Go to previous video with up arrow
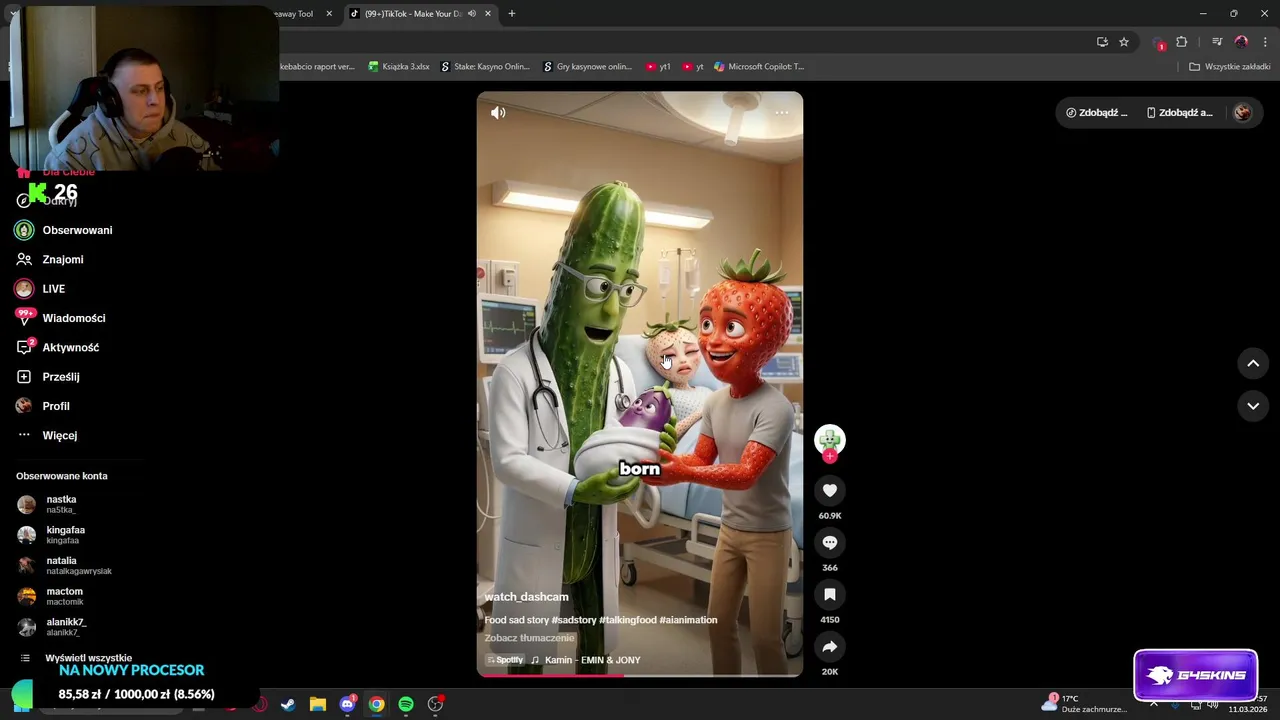The image size is (1280, 720). (1253, 364)
